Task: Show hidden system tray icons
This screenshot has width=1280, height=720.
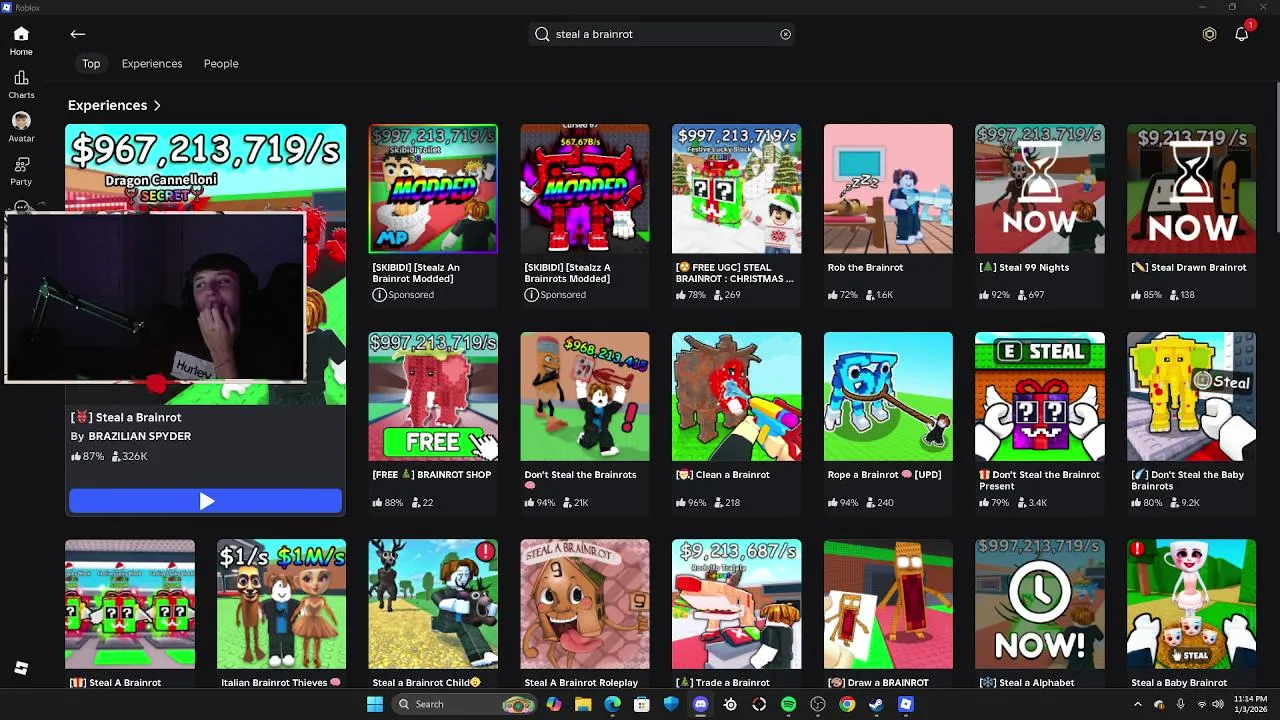Action: [x=1137, y=704]
